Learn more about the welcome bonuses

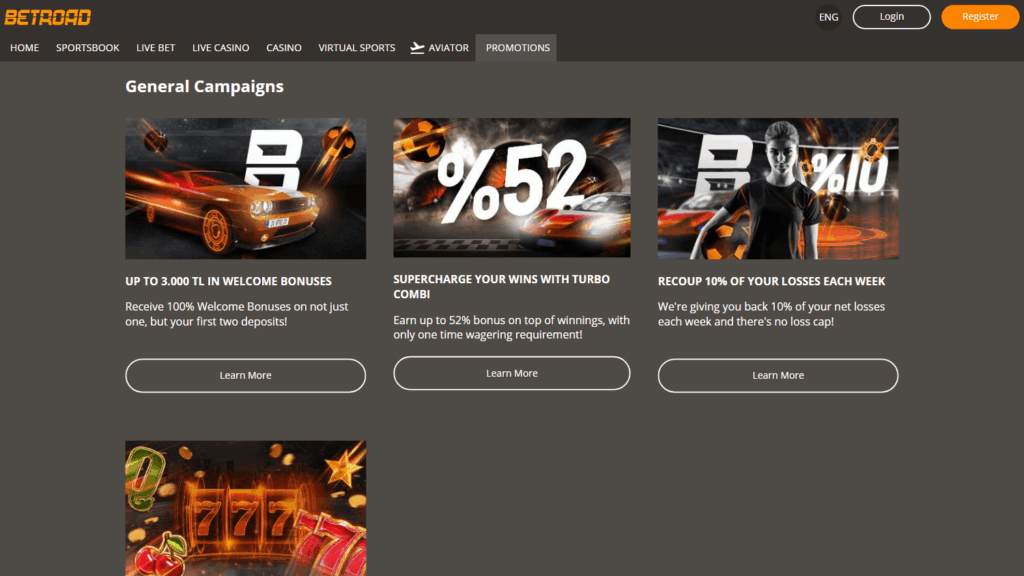pos(245,376)
